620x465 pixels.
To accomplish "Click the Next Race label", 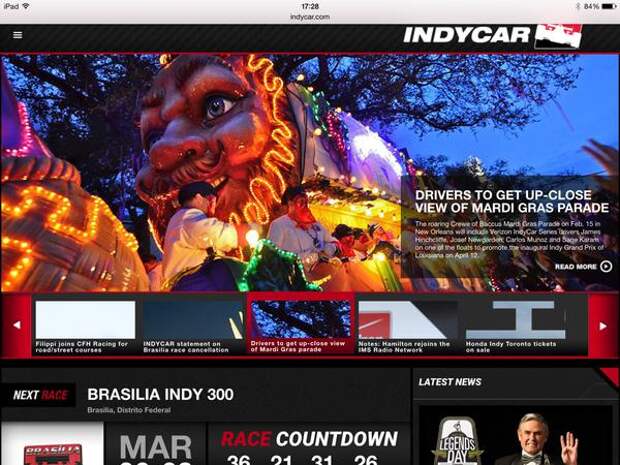I will [x=40, y=395].
